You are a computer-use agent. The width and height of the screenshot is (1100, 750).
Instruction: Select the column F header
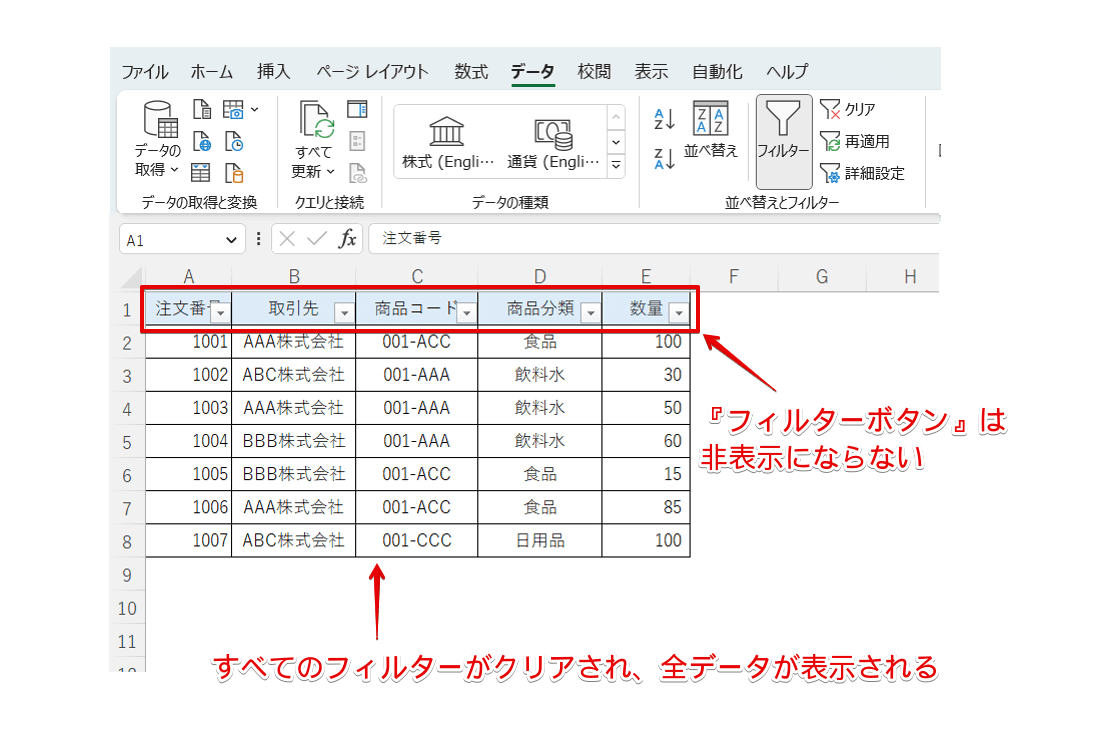click(x=734, y=277)
